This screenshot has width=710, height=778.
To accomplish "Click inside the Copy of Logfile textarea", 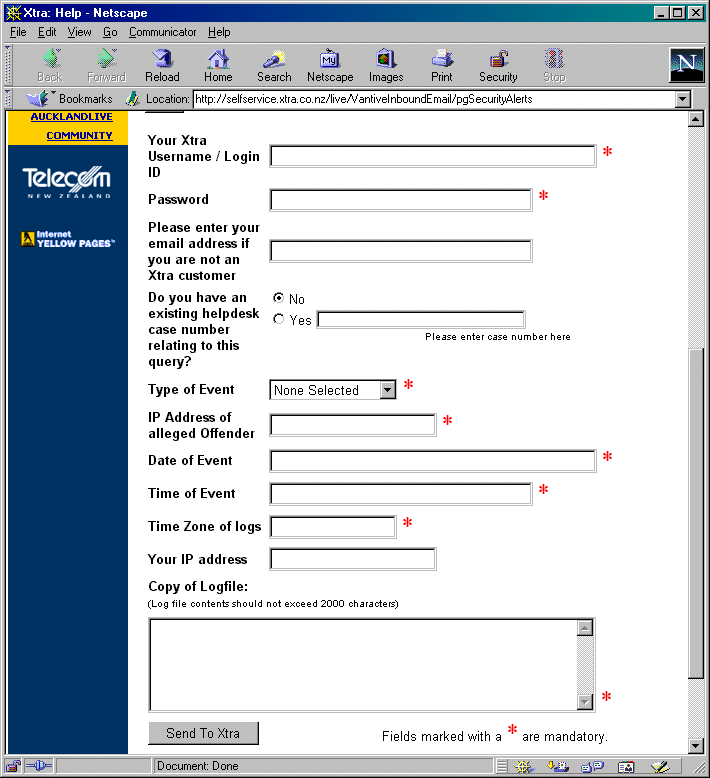I will pos(362,664).
